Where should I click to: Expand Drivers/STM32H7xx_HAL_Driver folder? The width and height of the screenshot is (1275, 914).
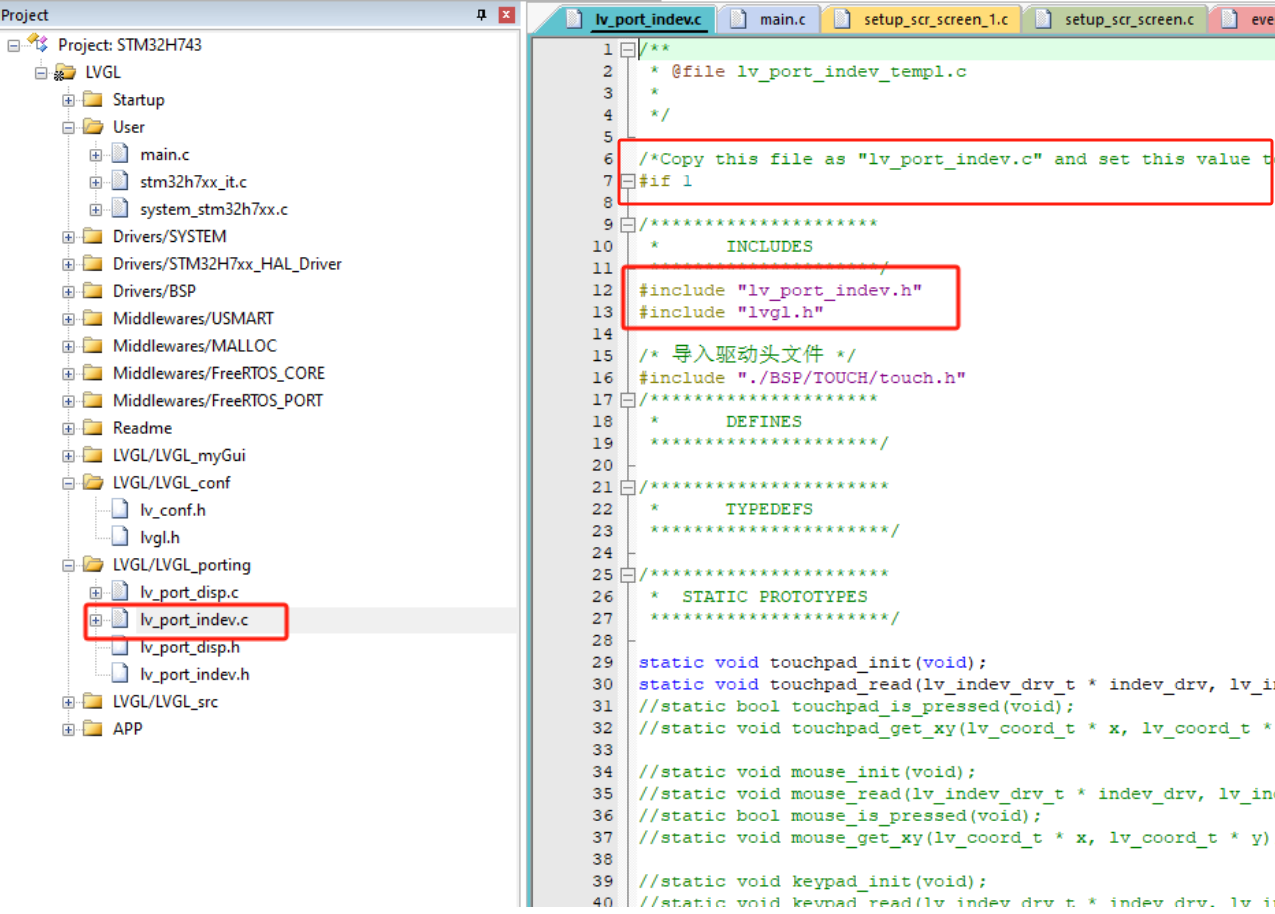[68, 264]
